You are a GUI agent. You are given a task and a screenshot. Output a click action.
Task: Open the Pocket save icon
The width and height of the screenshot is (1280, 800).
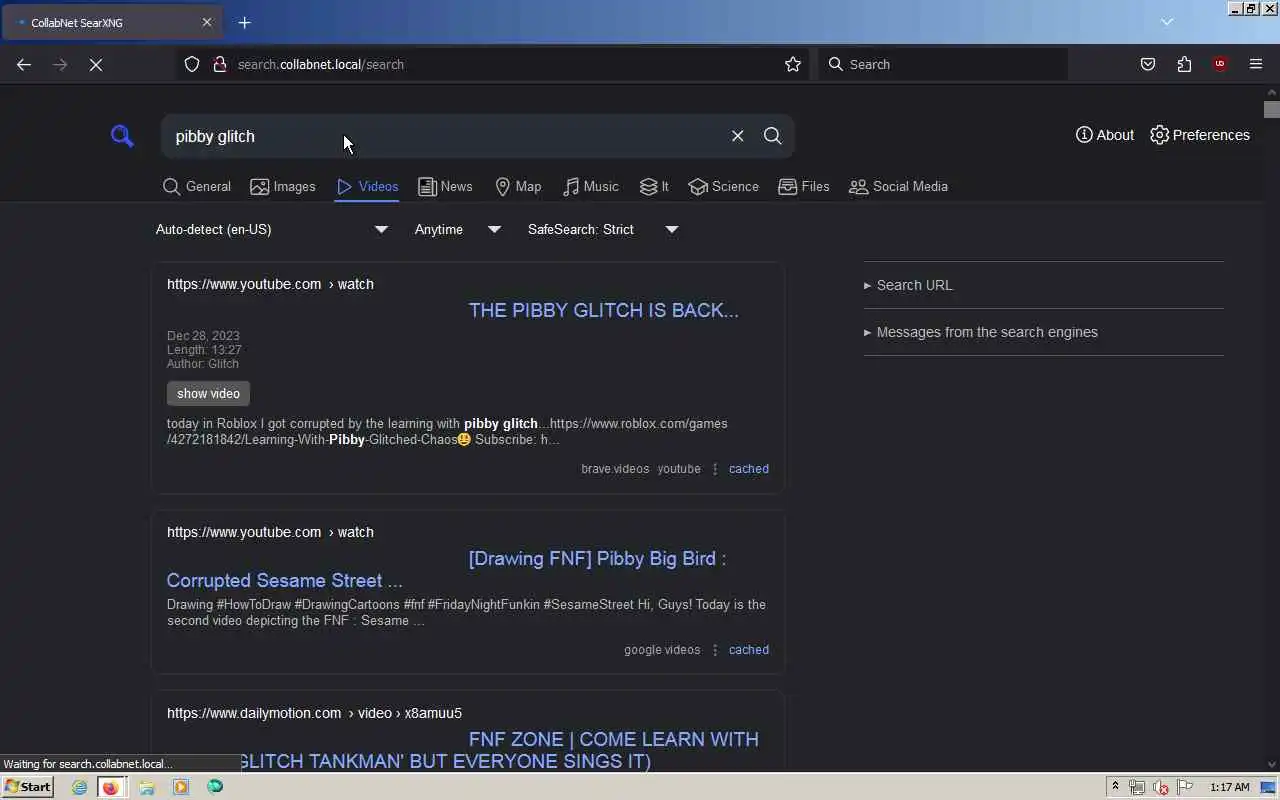1148,64
